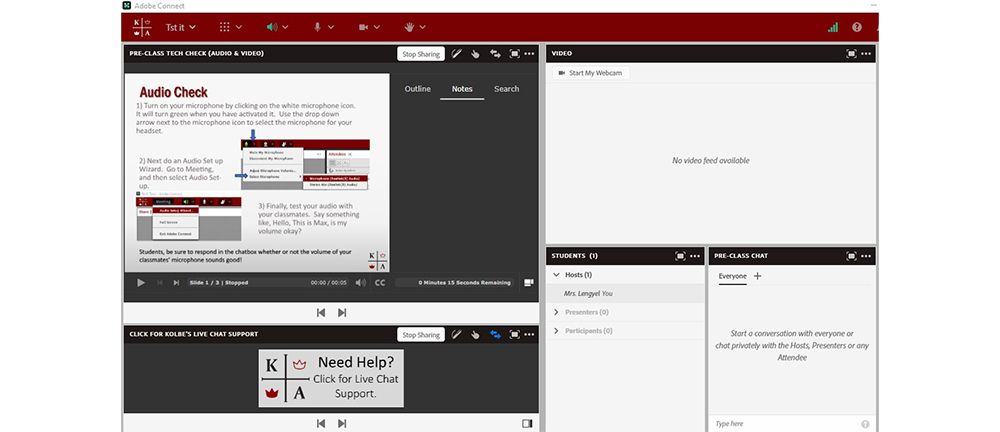Play the slide presentation

click(x=141, y=283)
